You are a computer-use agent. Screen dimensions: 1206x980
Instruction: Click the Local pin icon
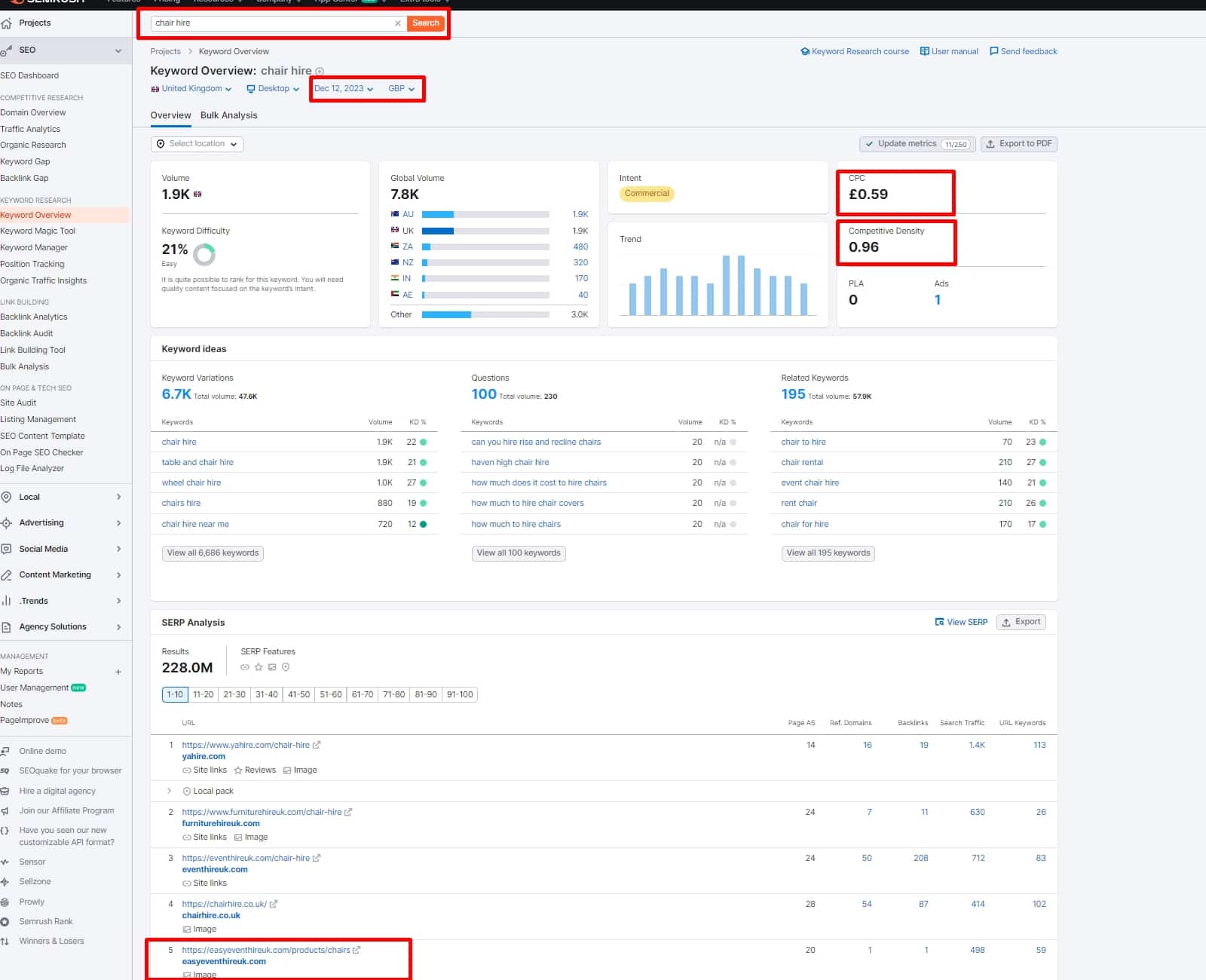pos(6,497)
